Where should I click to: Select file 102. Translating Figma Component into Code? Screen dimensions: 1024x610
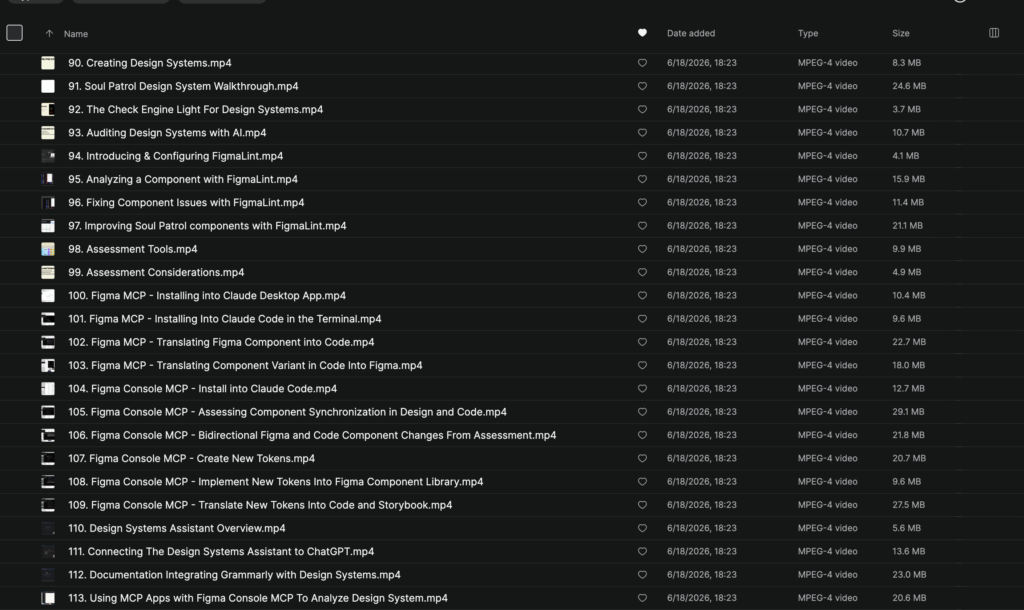[221, 342]
